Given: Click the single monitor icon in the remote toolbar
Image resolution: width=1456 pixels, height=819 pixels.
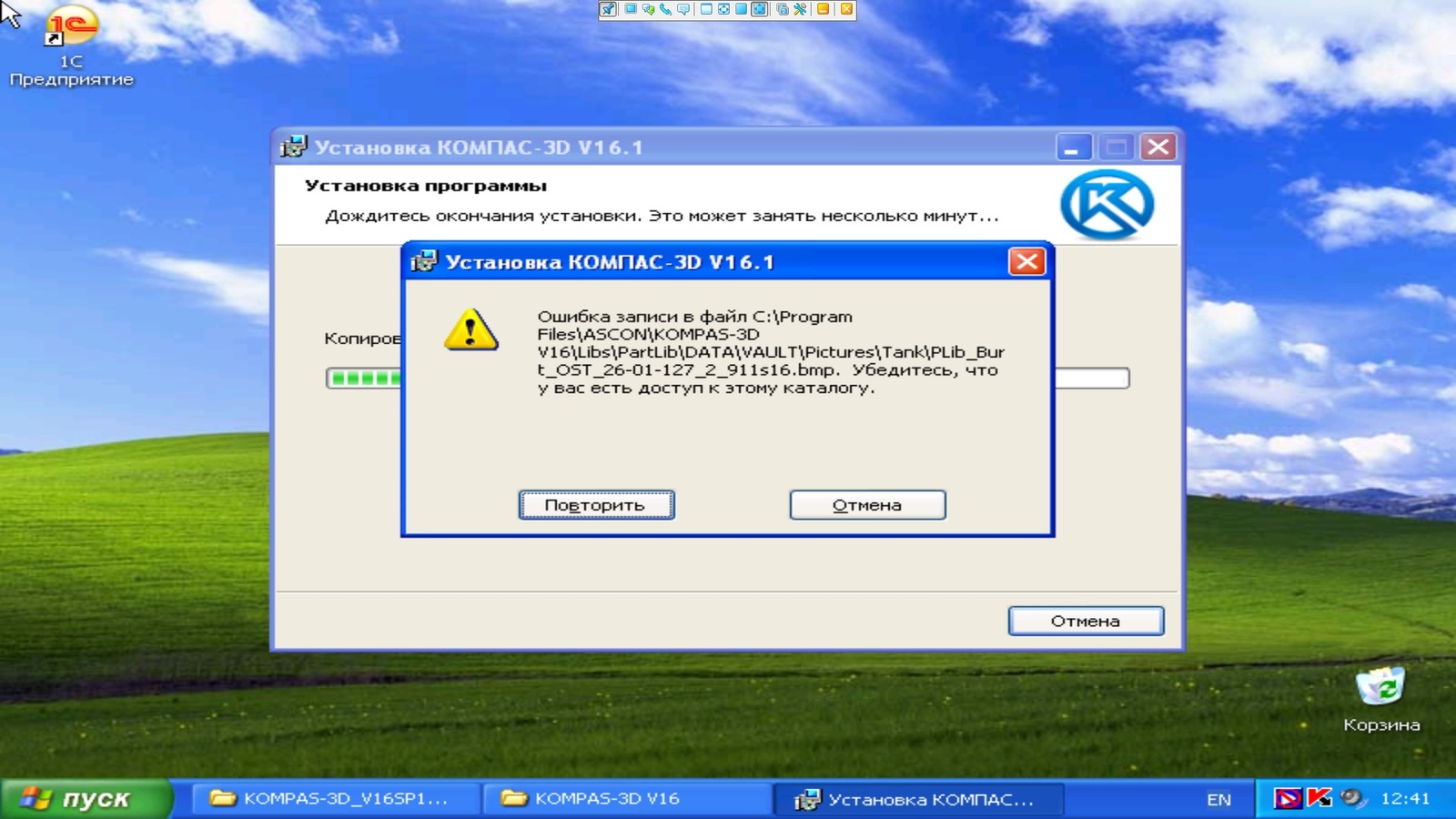Looking at the screenshot, I should click(631, 8).
